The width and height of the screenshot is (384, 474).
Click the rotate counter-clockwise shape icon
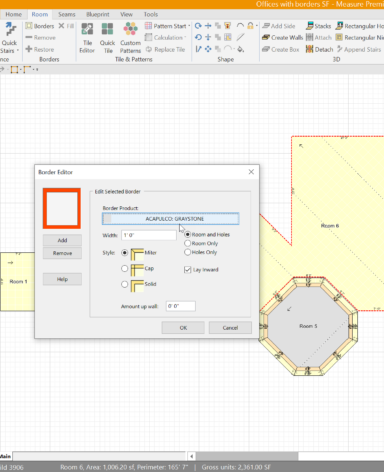click(x=198, y=37)
